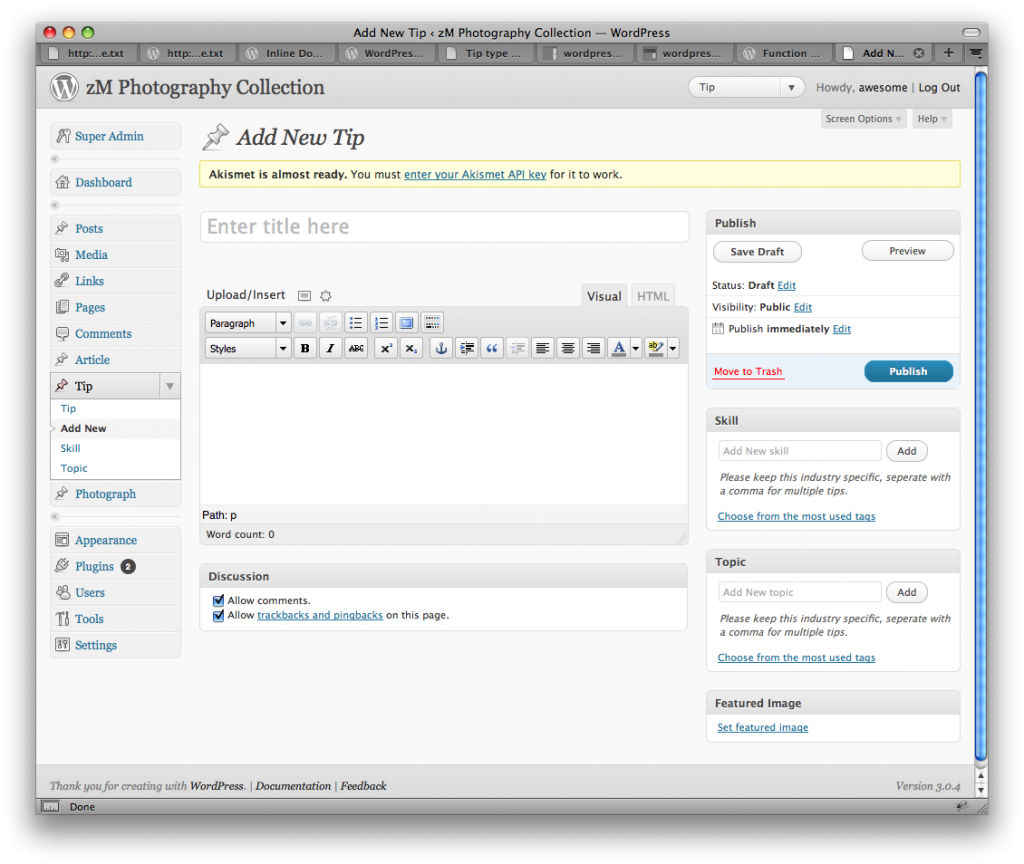Image resolution: width=1024 pixels, height=864 pixels.
Task: Switch to the 'Tip type' browser tab
Action: (486, 54)
